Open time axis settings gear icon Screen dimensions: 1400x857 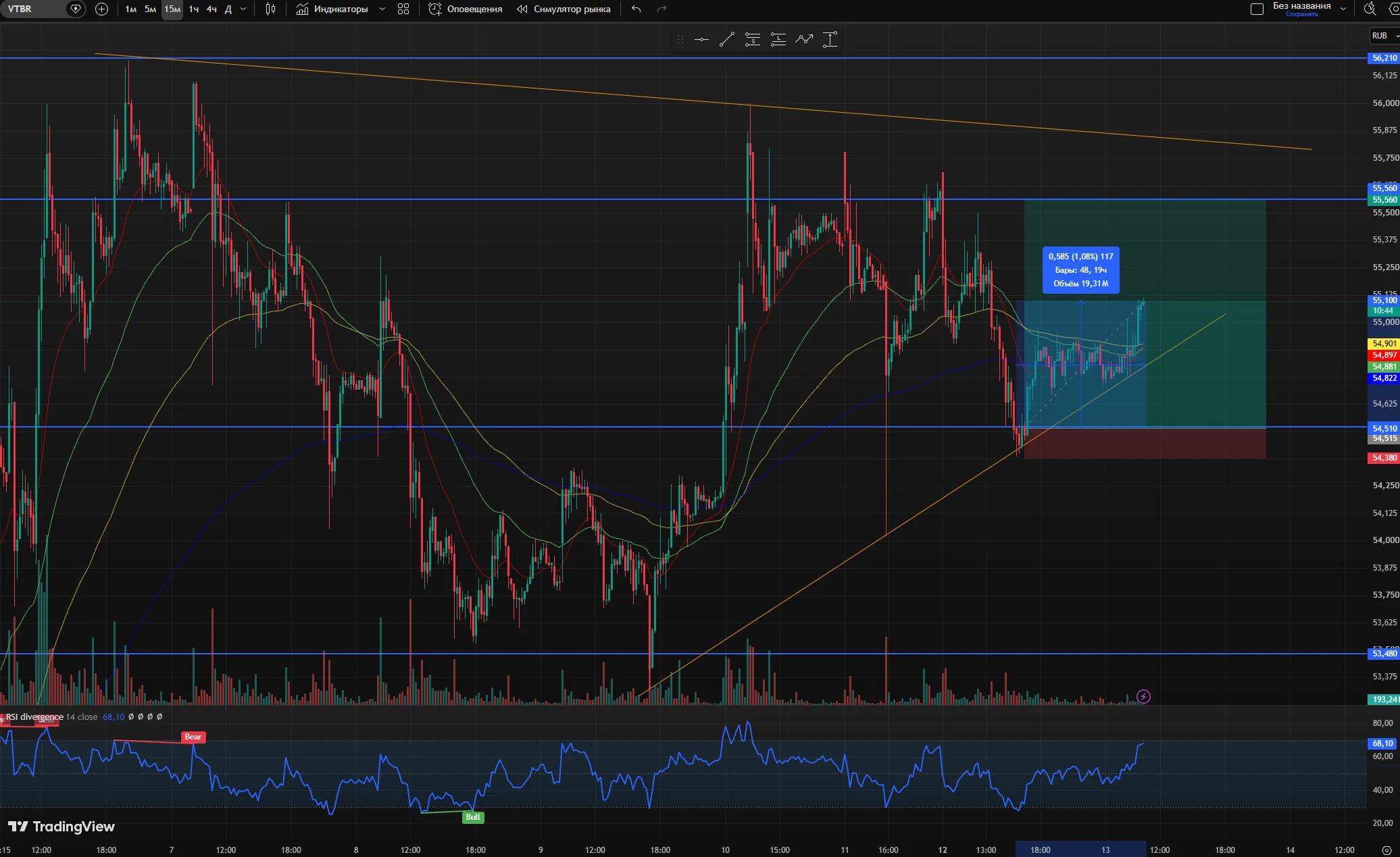pyautogui.click(x=1387, y=850)
